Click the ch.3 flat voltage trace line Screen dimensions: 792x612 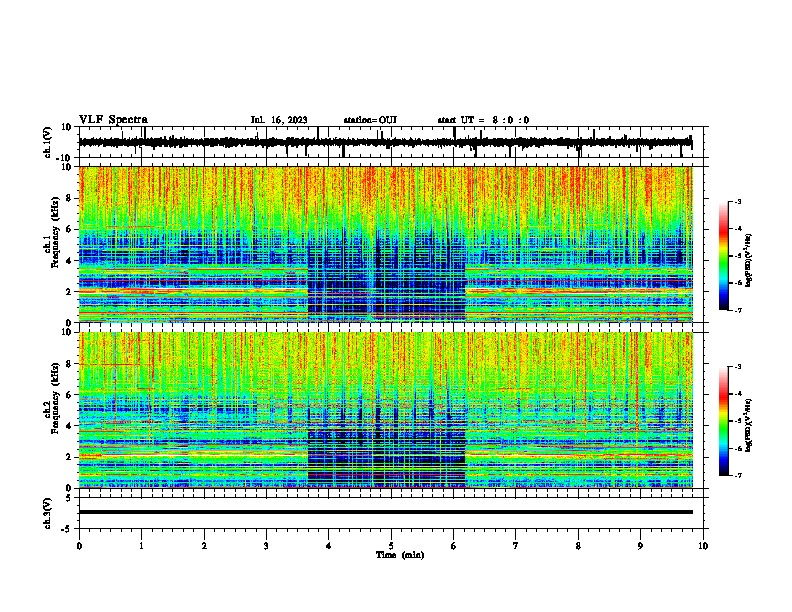tap(385, 512)
